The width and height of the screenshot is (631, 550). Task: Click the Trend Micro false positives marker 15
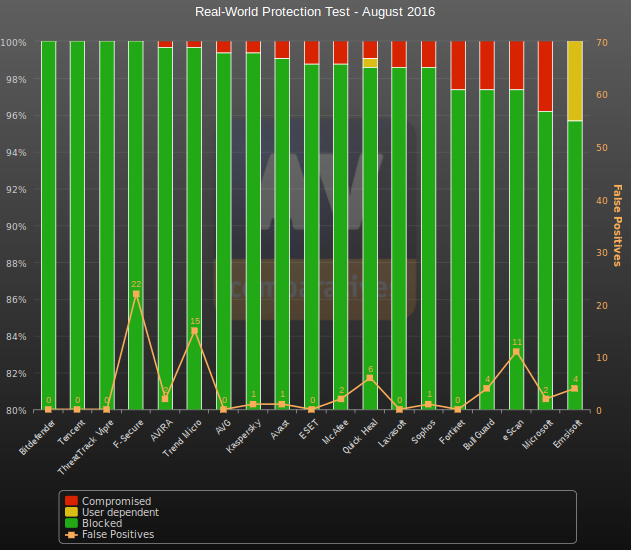(x=194, y=331)
